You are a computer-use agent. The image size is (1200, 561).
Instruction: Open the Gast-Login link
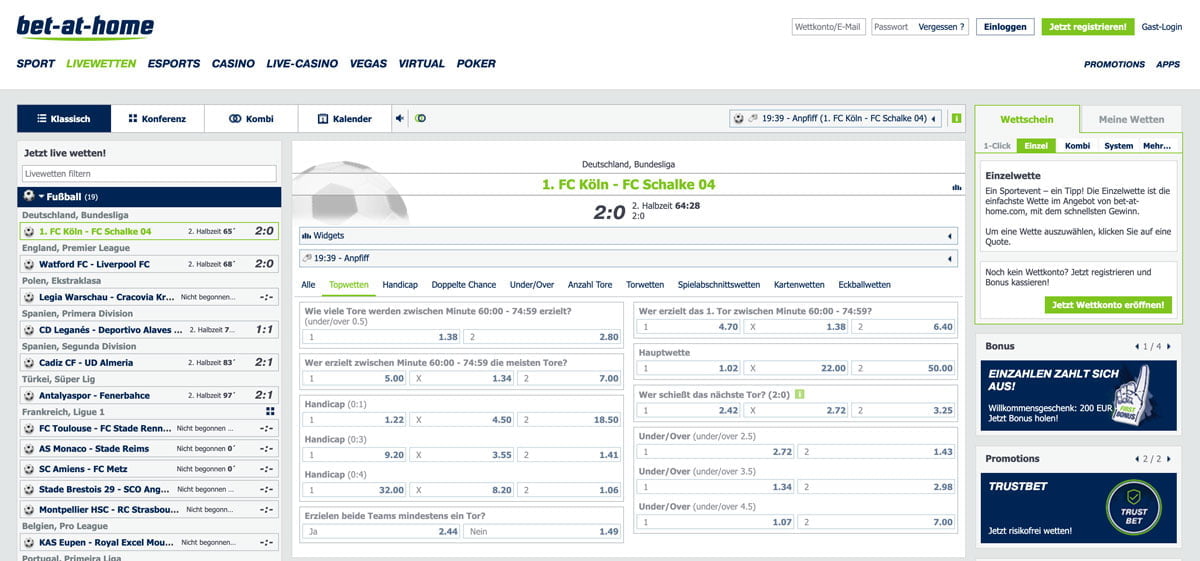[1161, 27]
